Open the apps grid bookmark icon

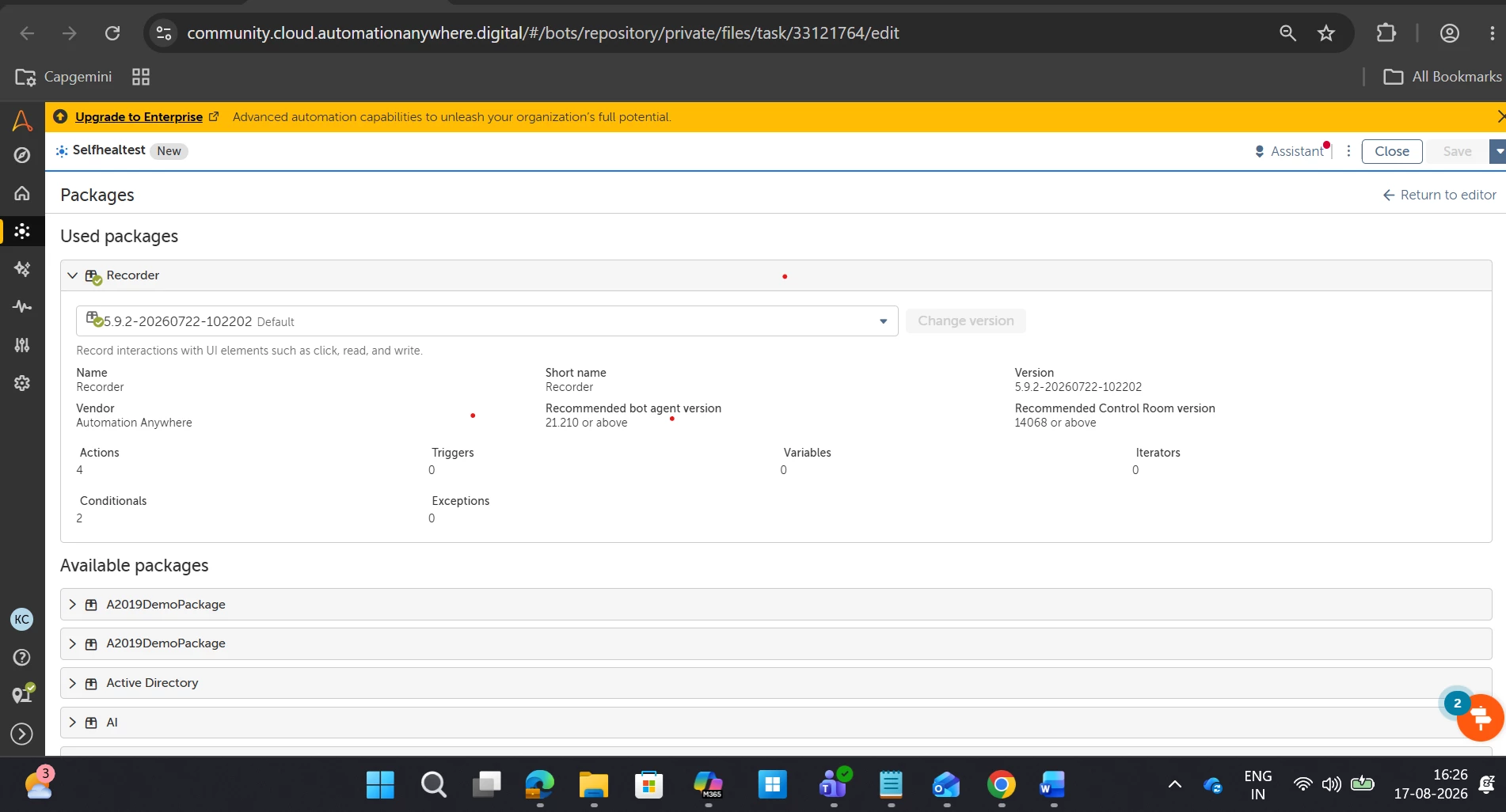141,77
